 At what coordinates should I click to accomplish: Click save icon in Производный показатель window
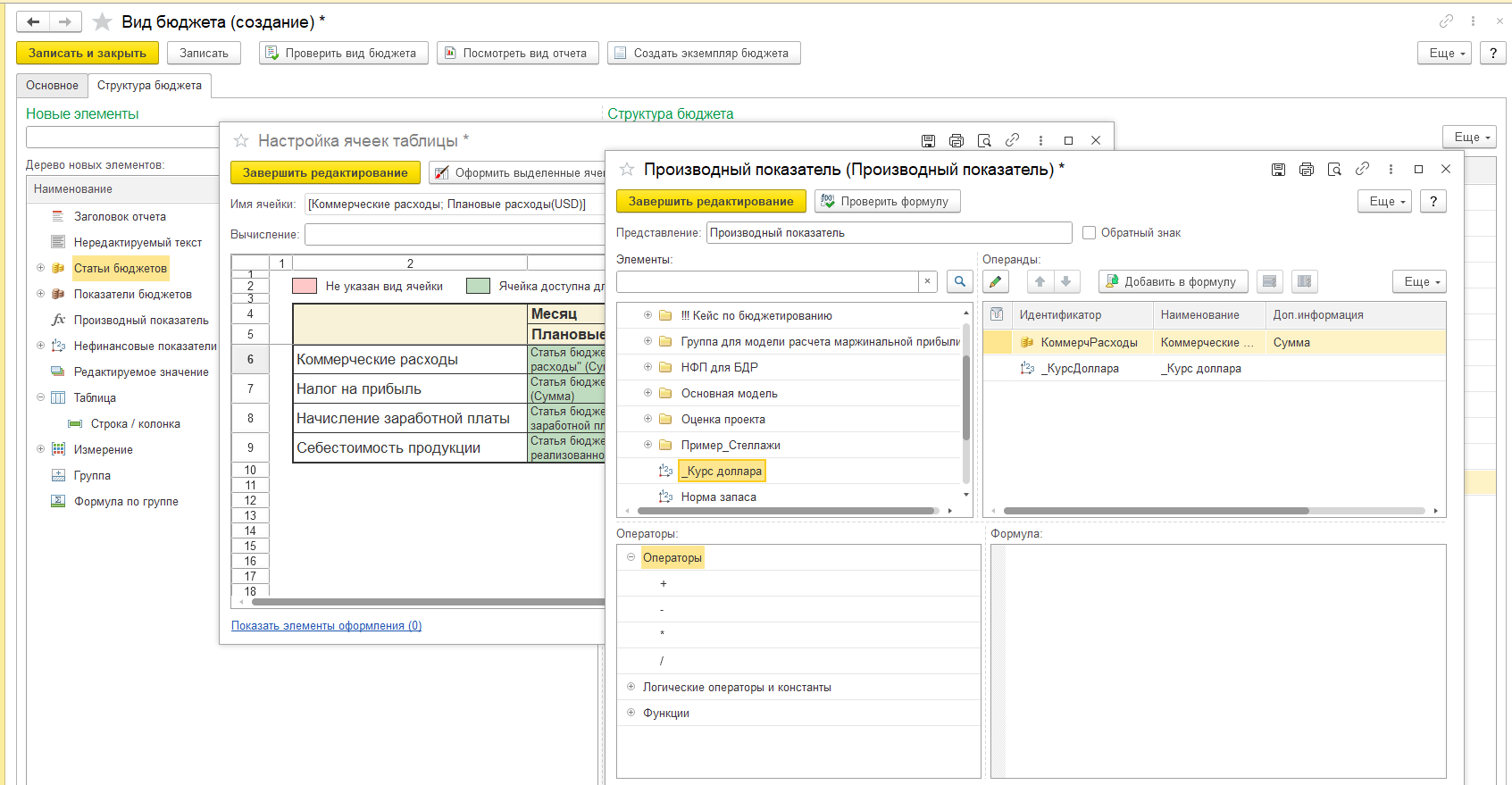click(1278, 170)
